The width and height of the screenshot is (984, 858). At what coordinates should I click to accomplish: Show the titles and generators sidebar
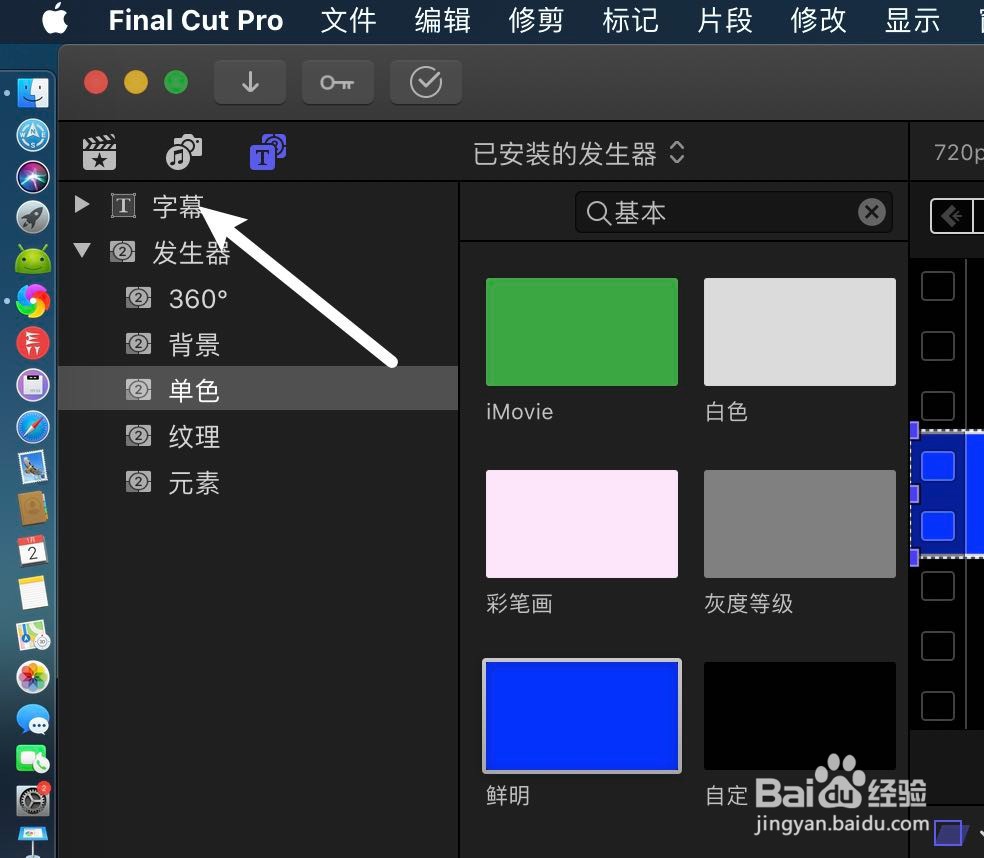coord(268,153)
